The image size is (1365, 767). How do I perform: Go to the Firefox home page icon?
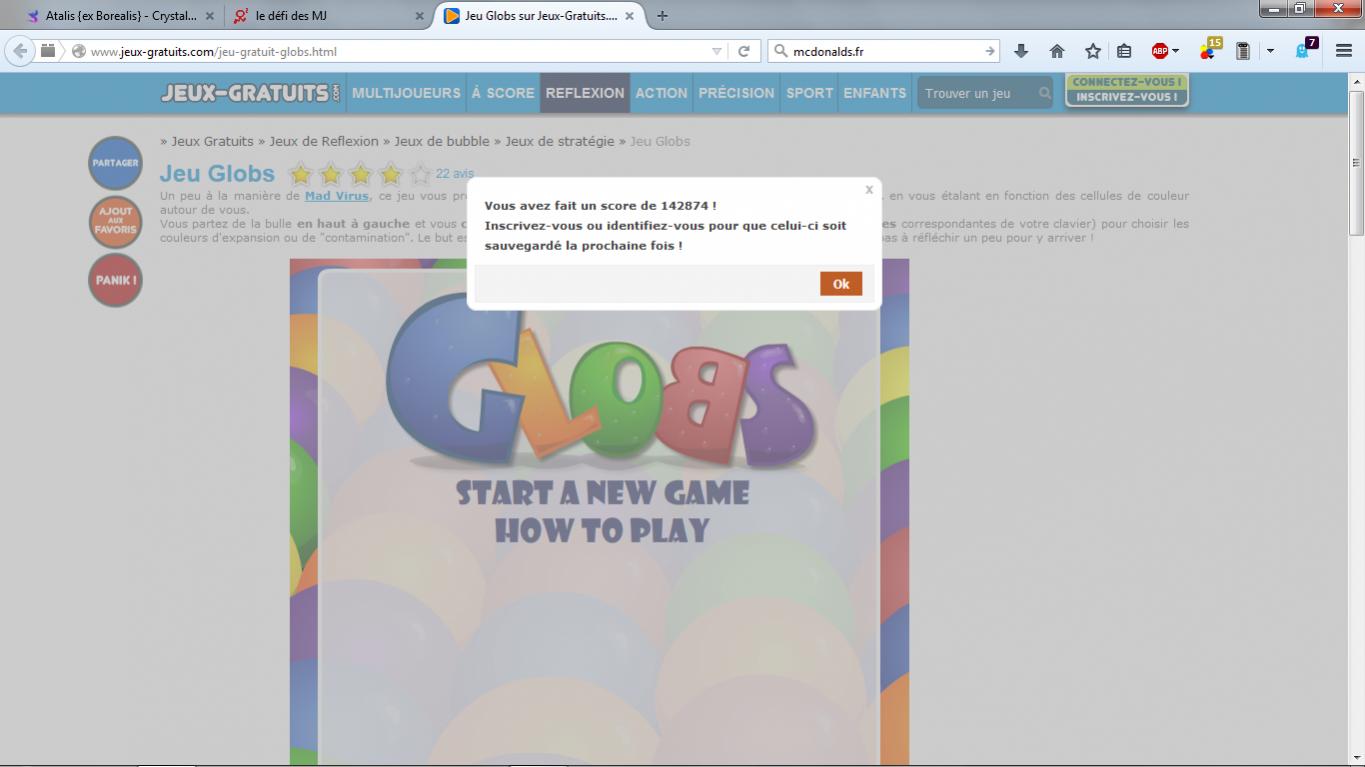[x=1057, y=51]
